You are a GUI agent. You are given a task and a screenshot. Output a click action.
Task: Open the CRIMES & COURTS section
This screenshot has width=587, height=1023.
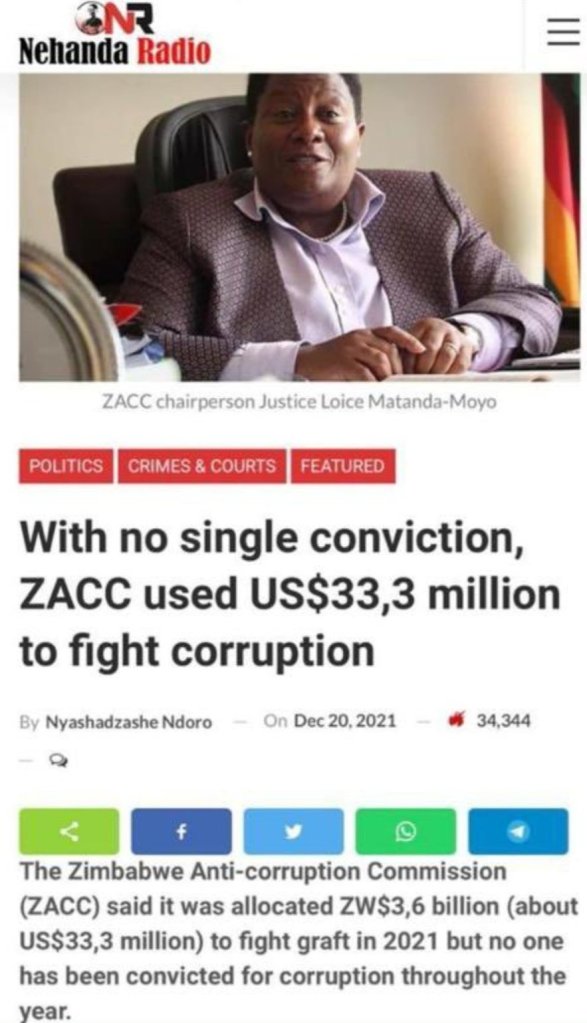(x=202, y=466)
